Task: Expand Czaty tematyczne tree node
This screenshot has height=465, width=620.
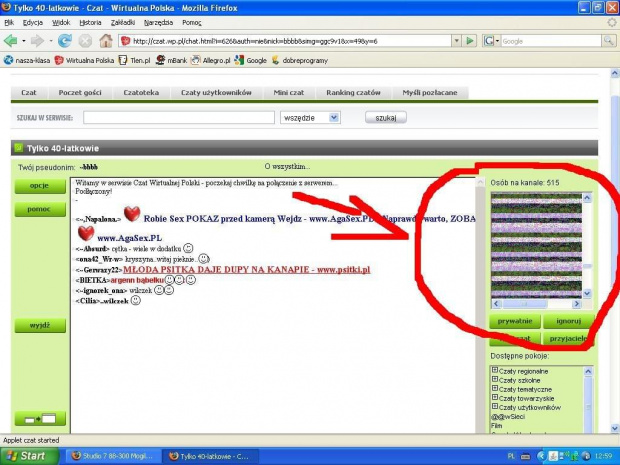Action: tap(495, 389)
